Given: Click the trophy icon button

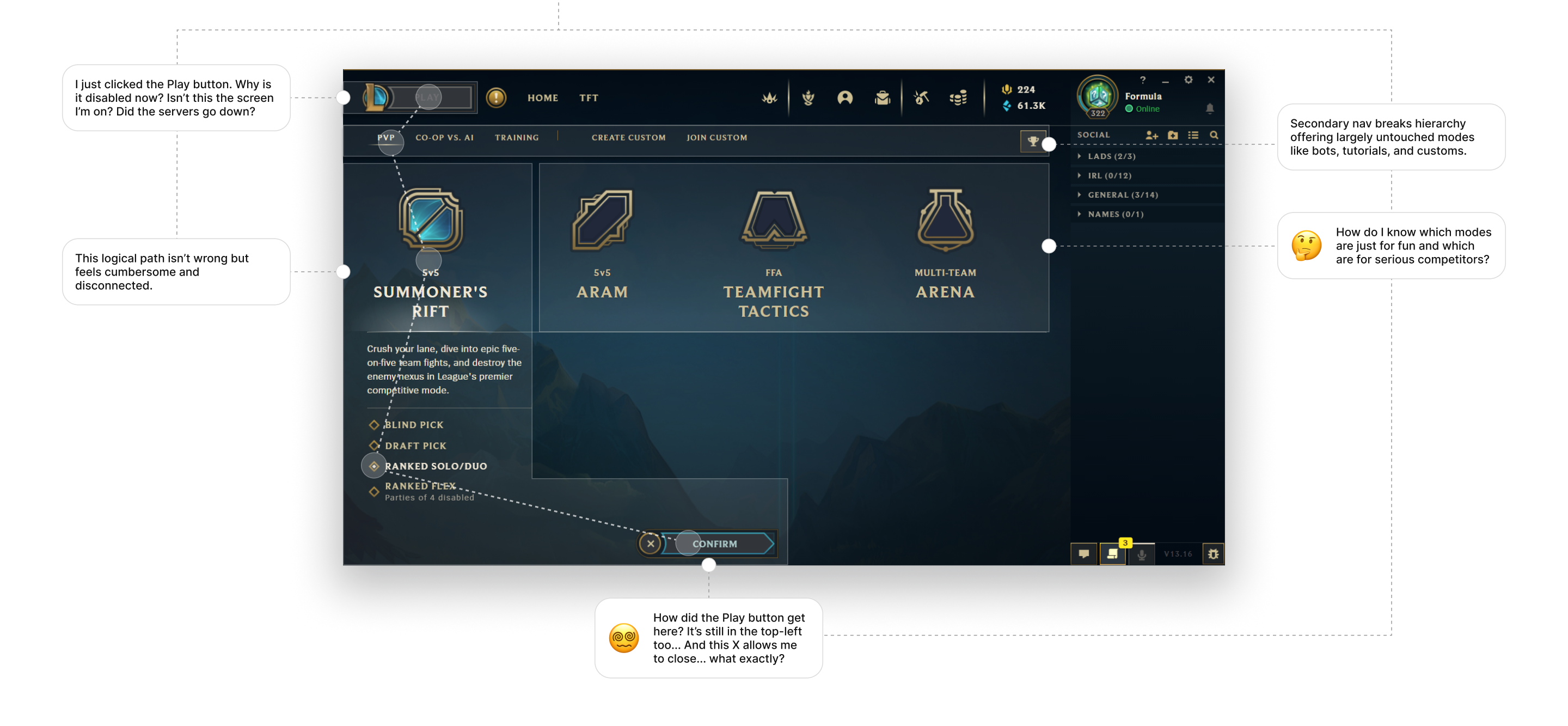Looking at the screenshot, I should [x=1033, y=141].
